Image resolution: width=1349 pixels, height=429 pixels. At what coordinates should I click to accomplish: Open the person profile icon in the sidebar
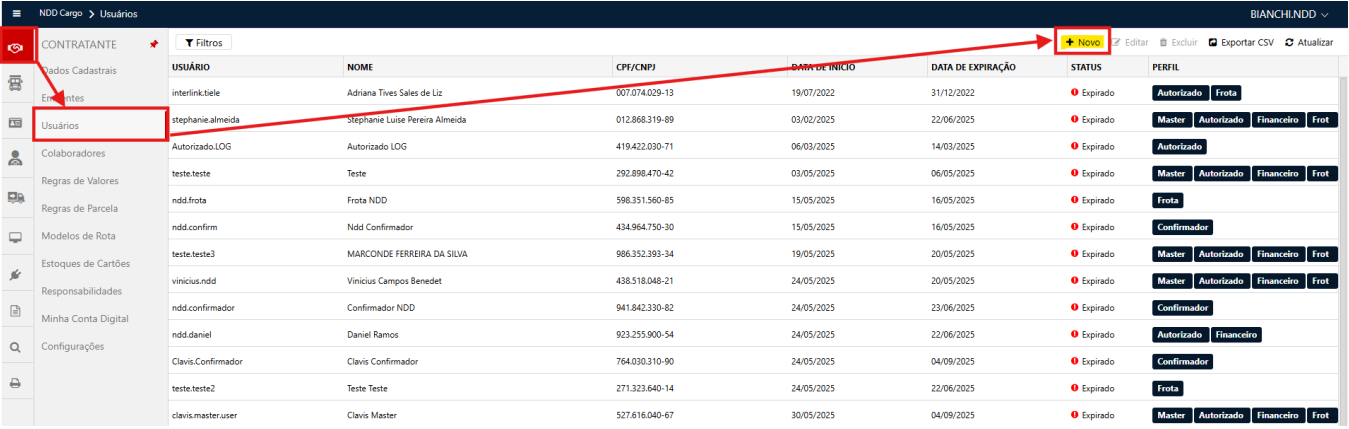click(16, 158)
